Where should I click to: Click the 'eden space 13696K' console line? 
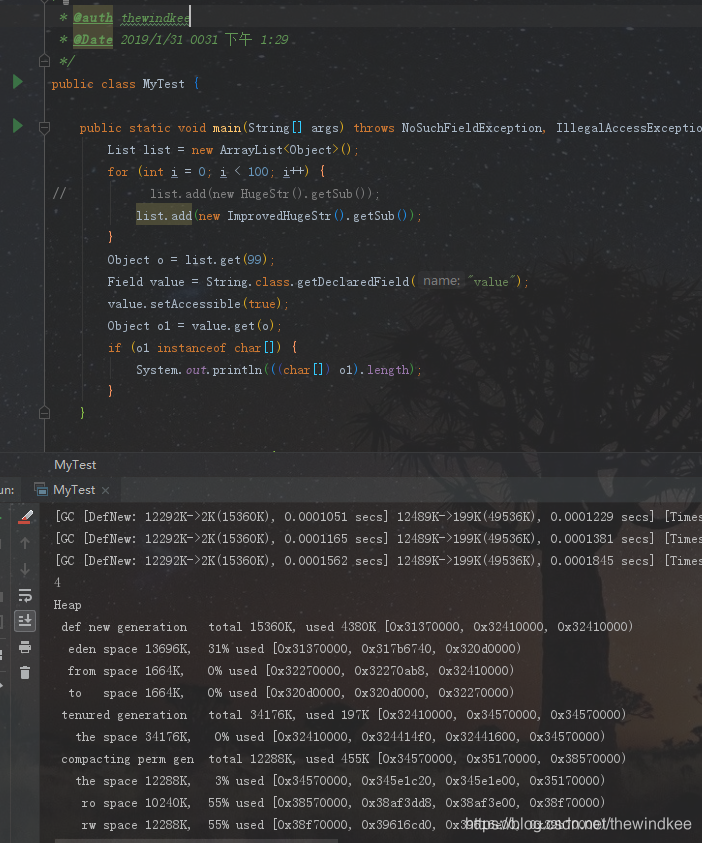[x=295, y=649]
